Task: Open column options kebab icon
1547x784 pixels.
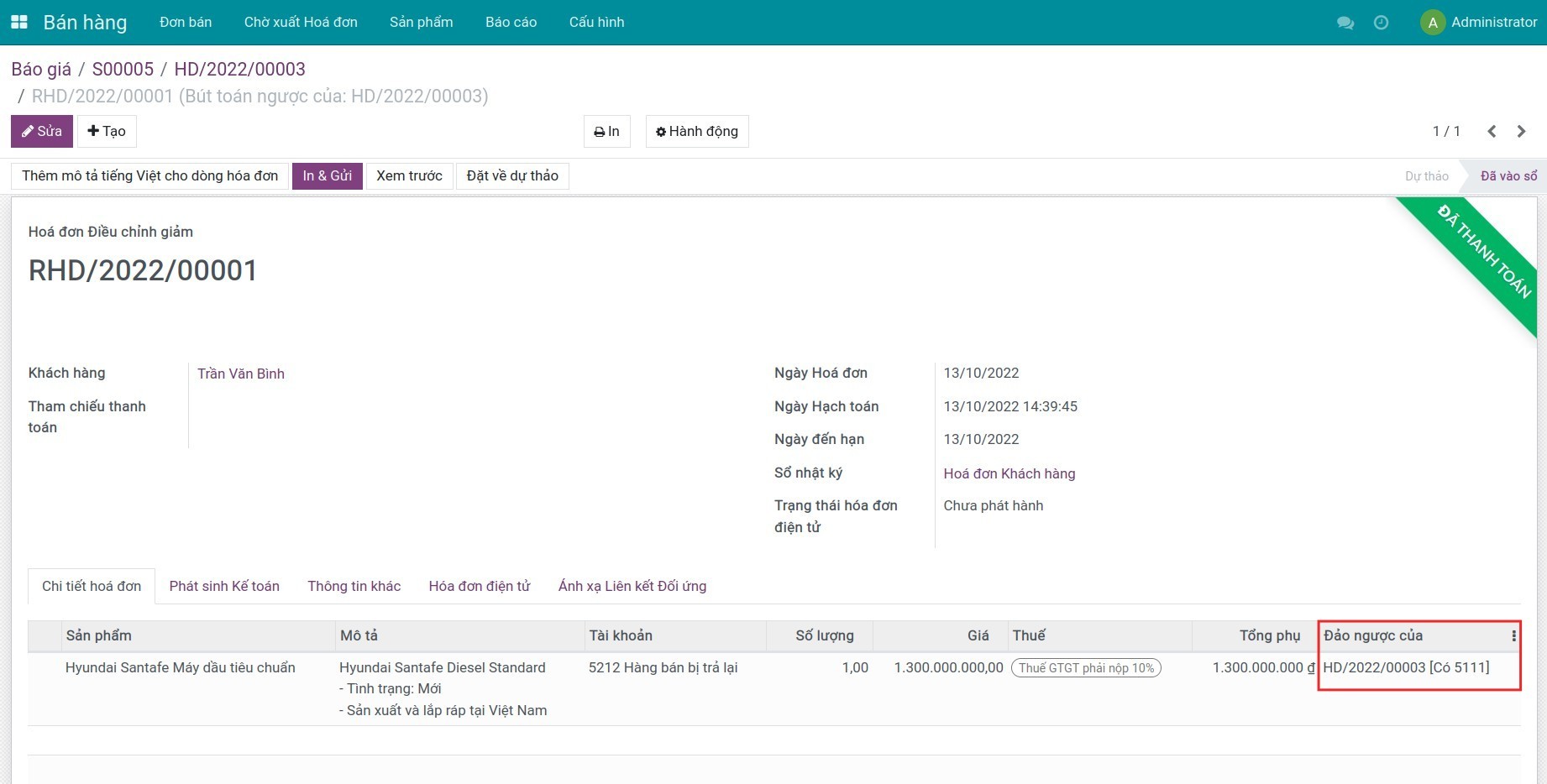Action: click(1513, 636)
